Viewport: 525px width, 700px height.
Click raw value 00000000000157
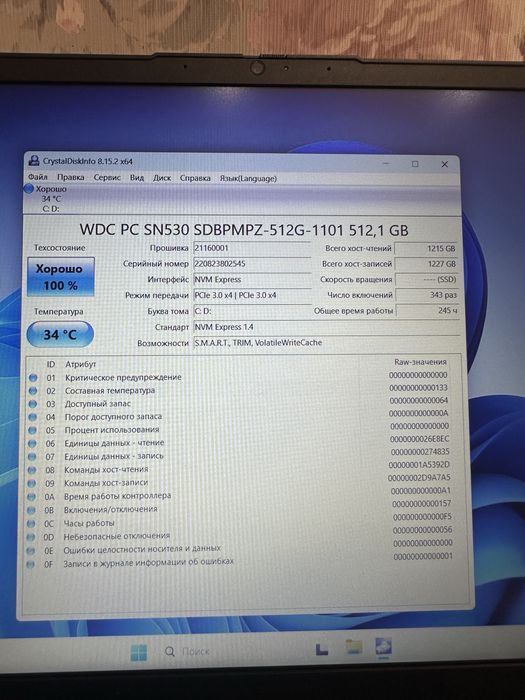(x=422, y=504)
